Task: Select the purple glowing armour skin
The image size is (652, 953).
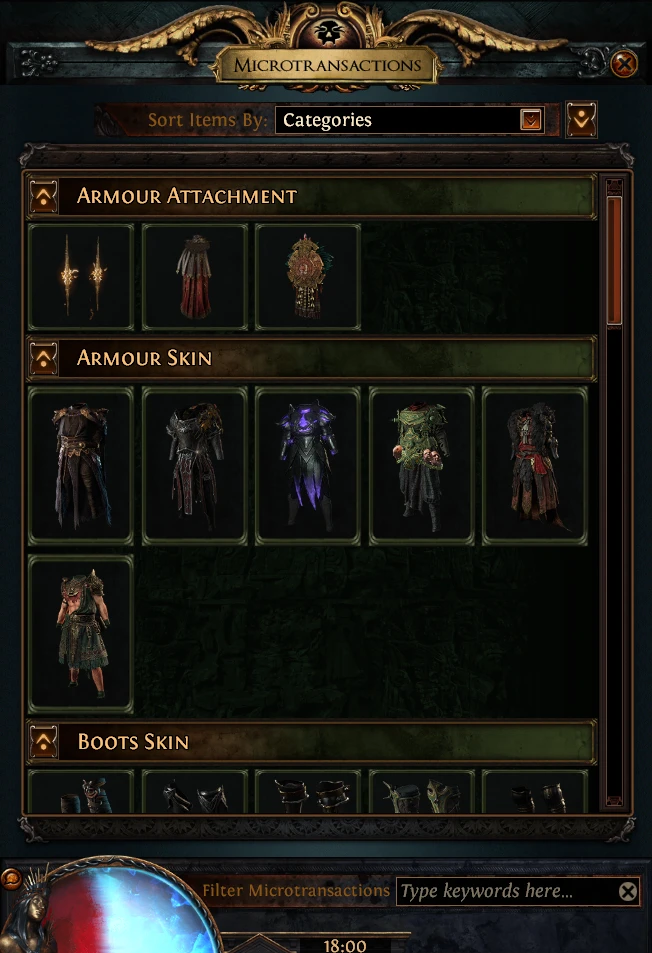Action: 308,466
